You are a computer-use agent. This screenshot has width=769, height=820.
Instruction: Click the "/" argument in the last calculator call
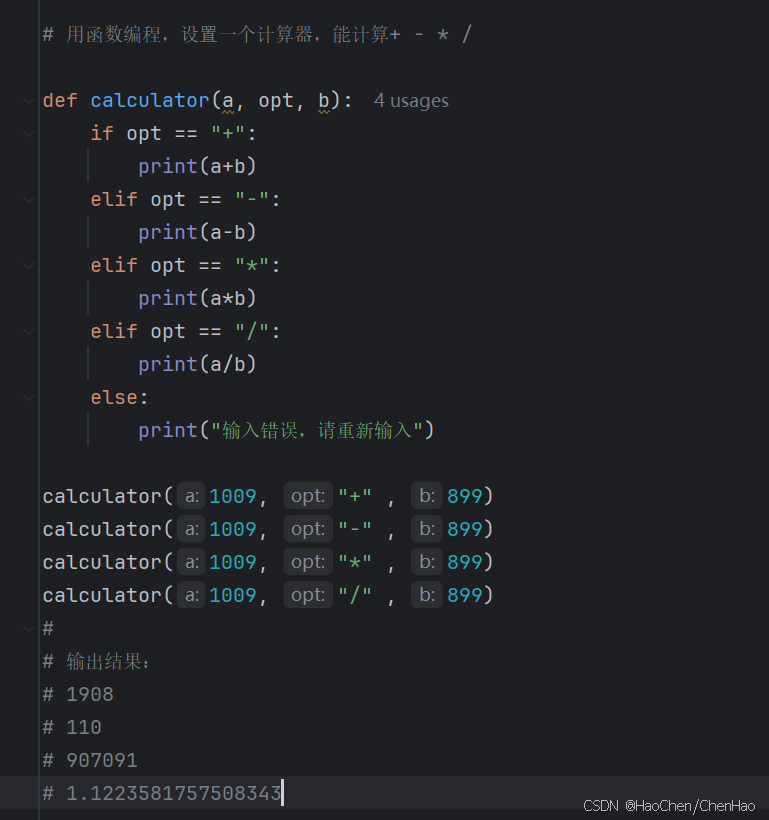(355, 595)
